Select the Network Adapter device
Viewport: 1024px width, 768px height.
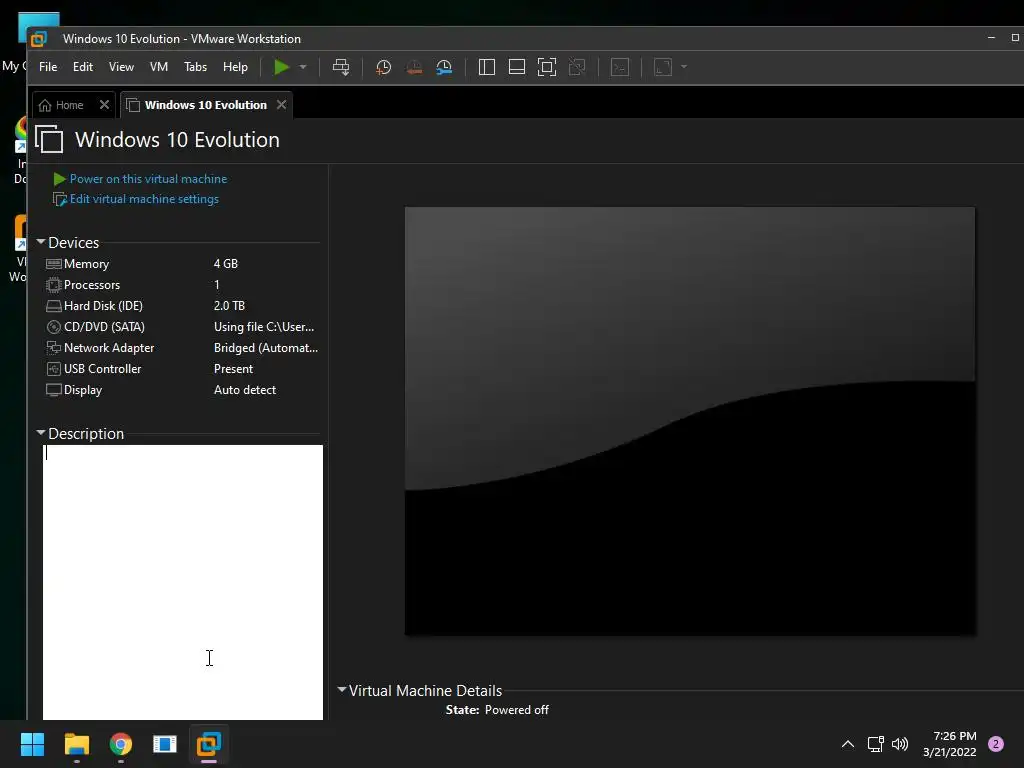click(x=182, y=348)
